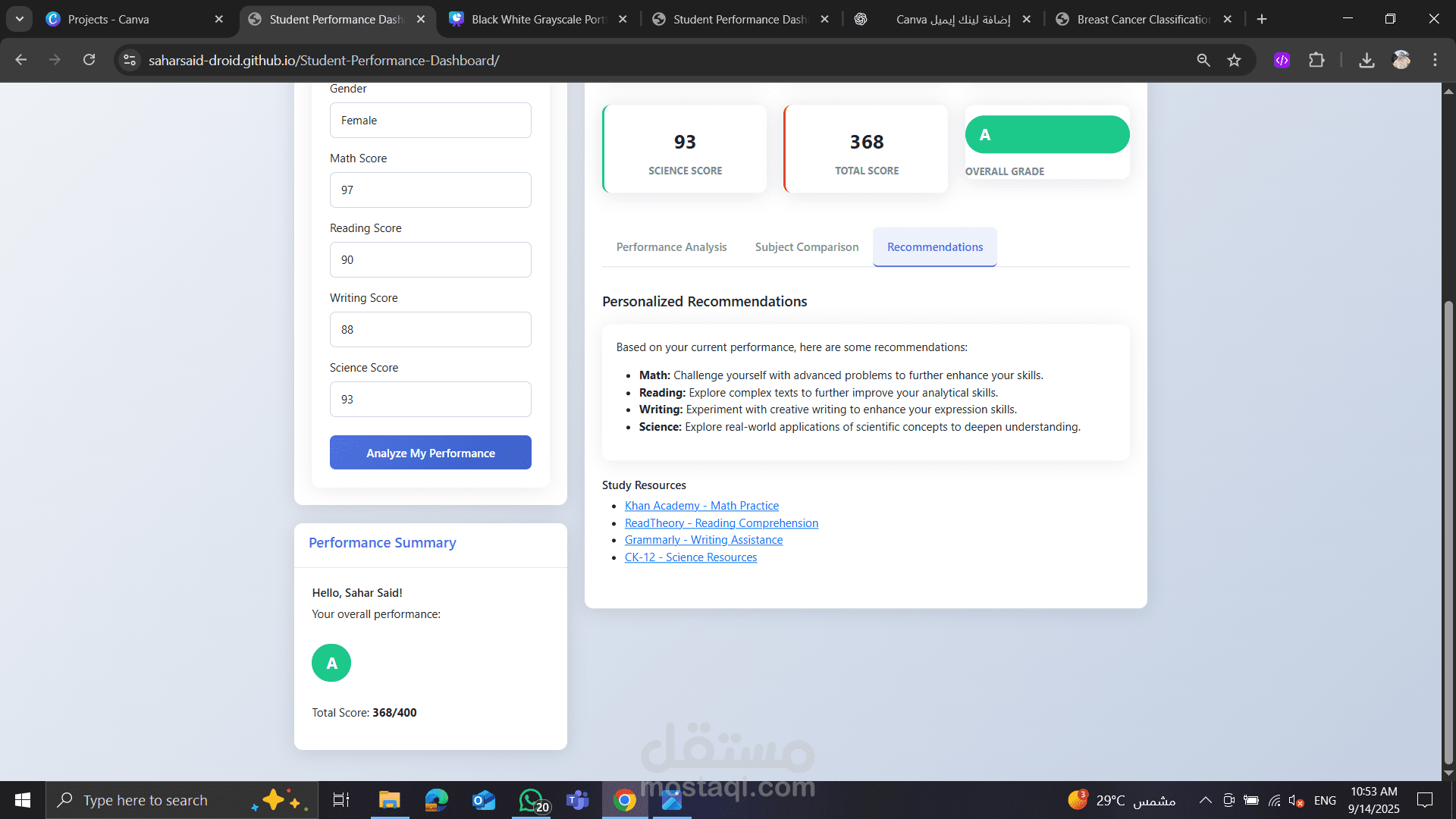The height and width of the screenshot is (819, 1456).
Task: Switch to the Performance Analysis tab
Action: [x=671, y=247]
